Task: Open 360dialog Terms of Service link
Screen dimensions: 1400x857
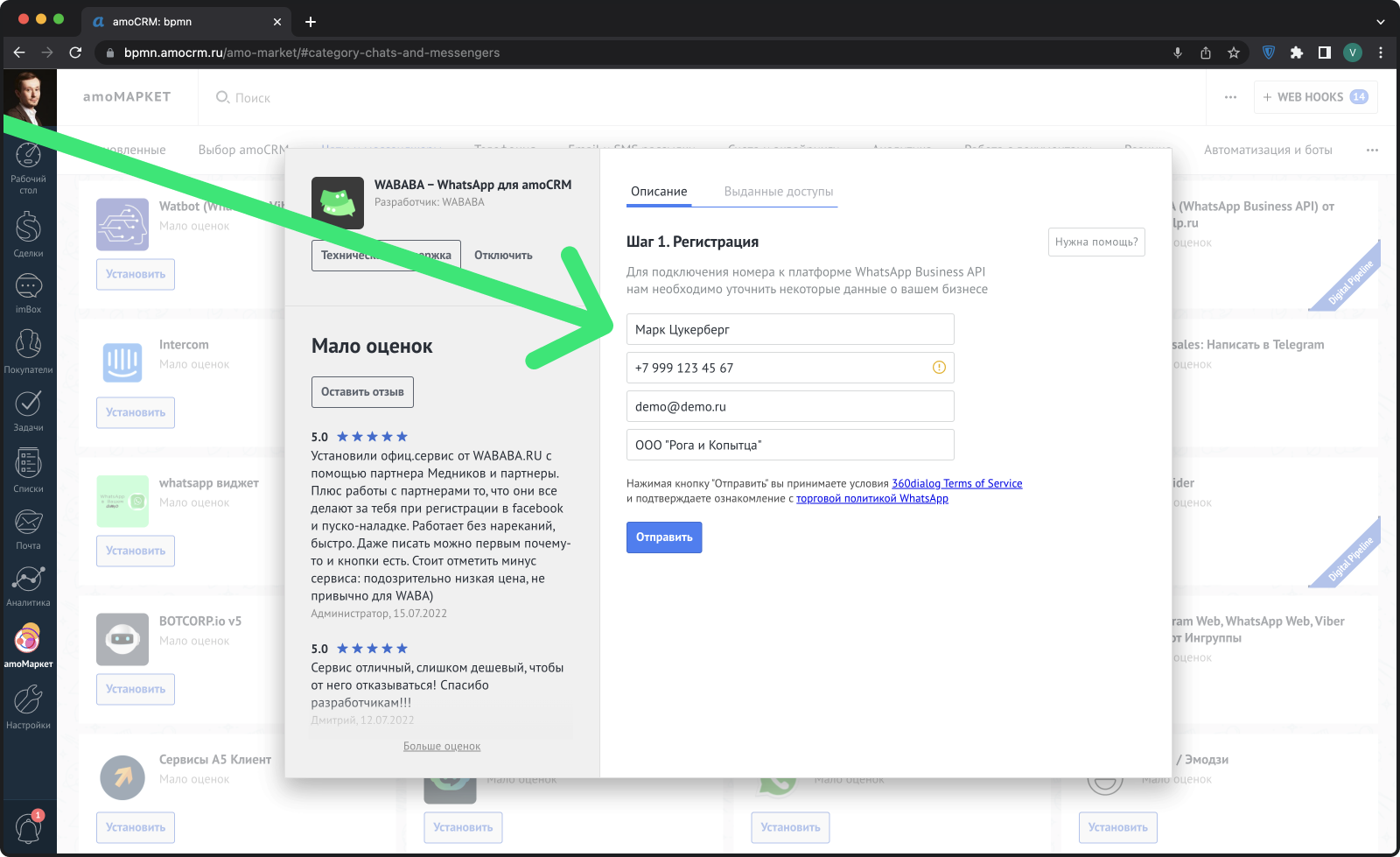Action: pos(957,483)
